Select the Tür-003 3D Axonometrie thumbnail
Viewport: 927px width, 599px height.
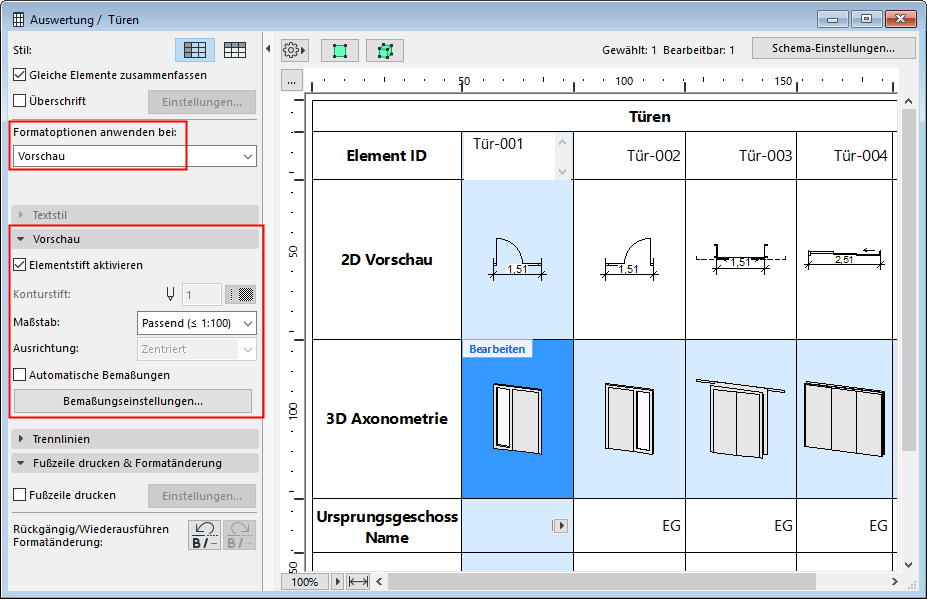click(741, 419)
